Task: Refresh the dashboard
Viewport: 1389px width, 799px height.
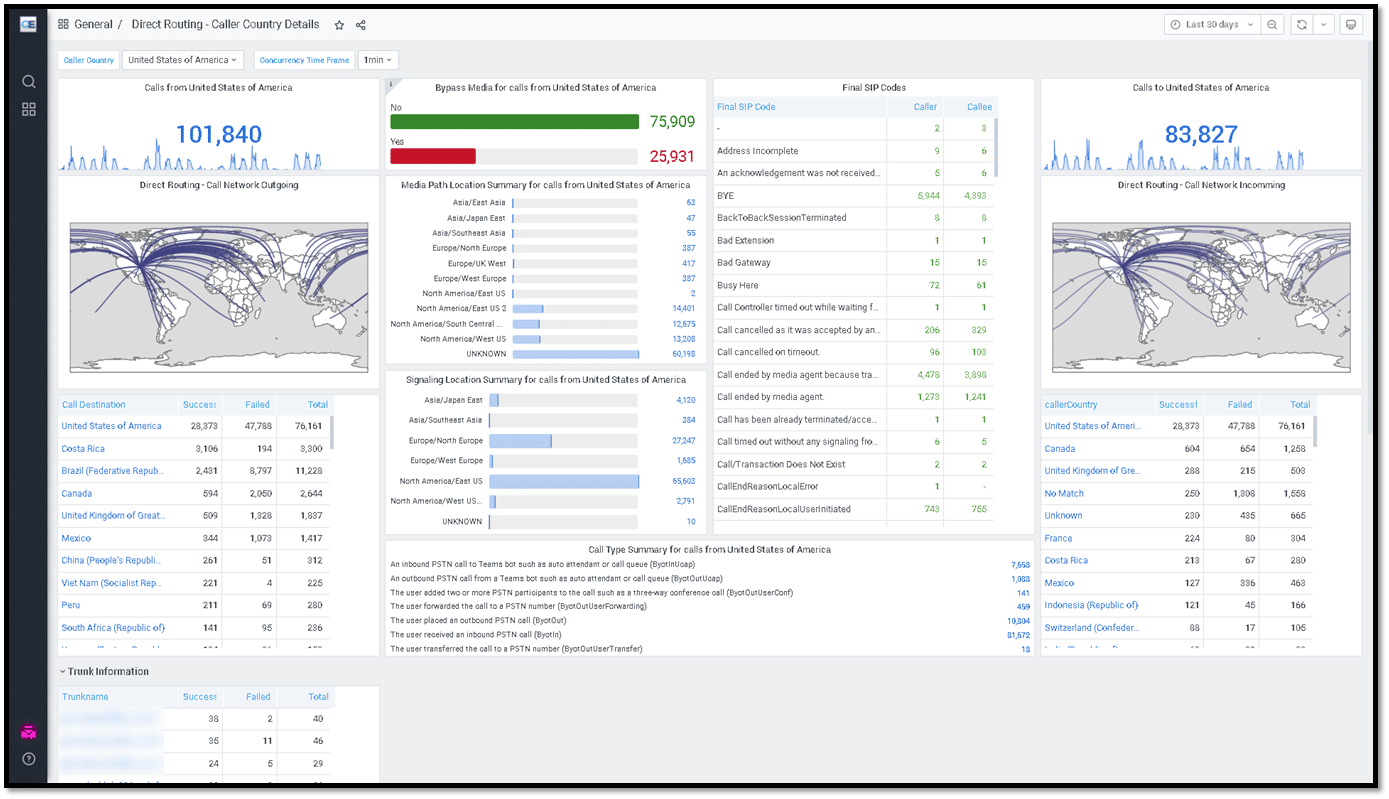Action: (x=1301, y=25)
